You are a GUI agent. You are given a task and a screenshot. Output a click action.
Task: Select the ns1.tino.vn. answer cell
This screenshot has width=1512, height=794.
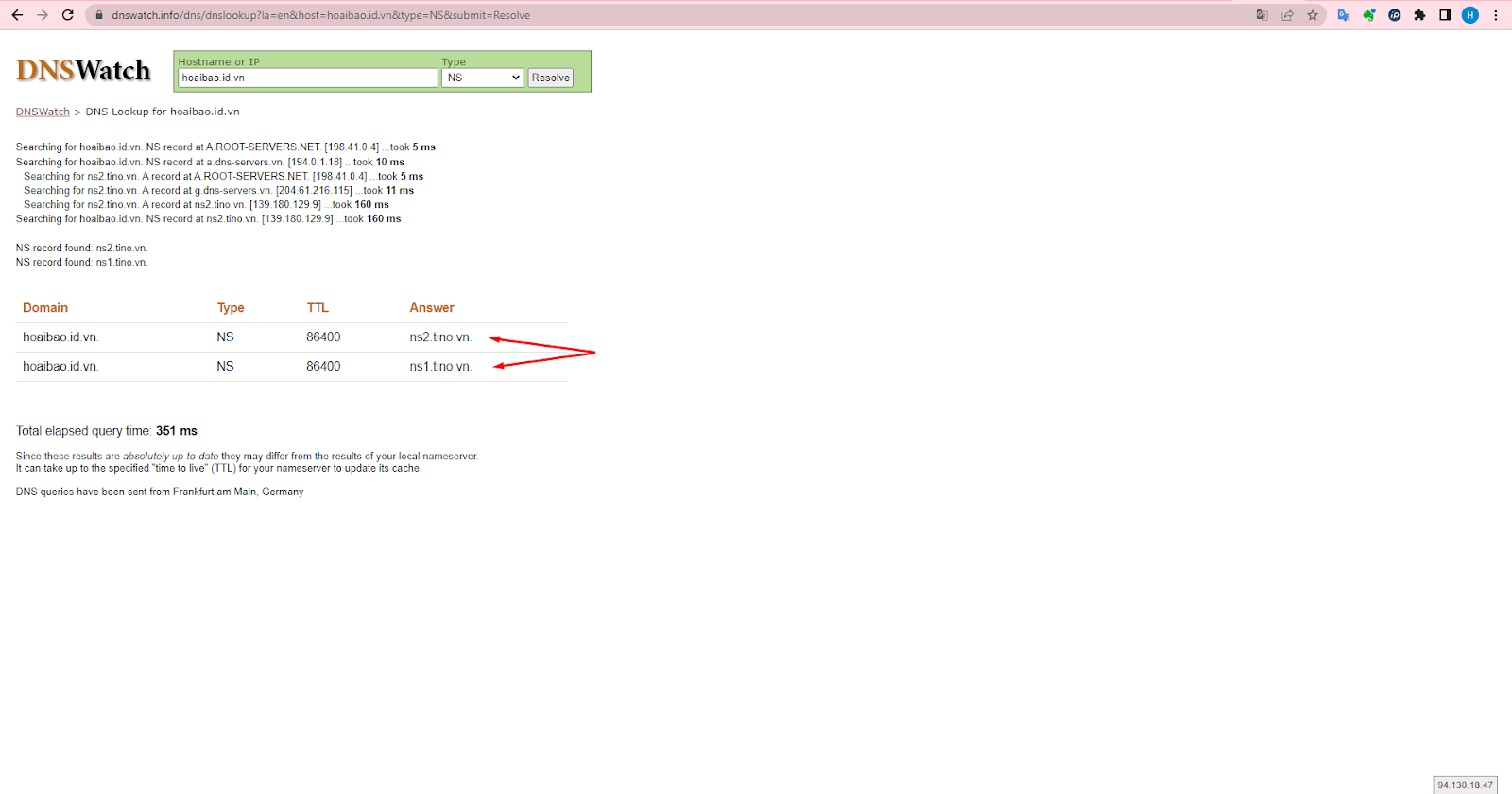440,367
